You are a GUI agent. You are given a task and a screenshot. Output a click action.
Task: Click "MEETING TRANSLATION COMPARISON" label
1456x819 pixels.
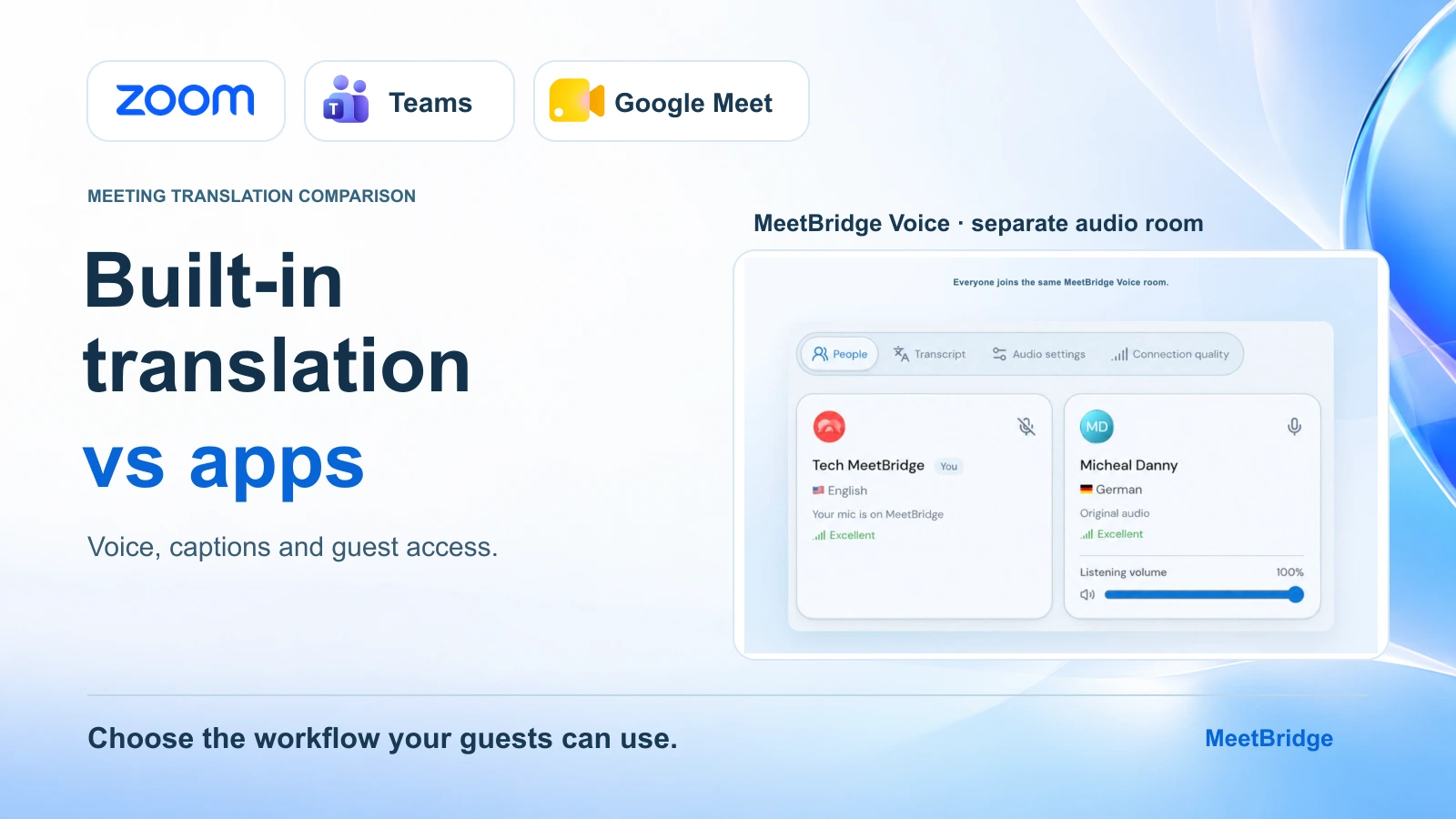tap(251, 197)
